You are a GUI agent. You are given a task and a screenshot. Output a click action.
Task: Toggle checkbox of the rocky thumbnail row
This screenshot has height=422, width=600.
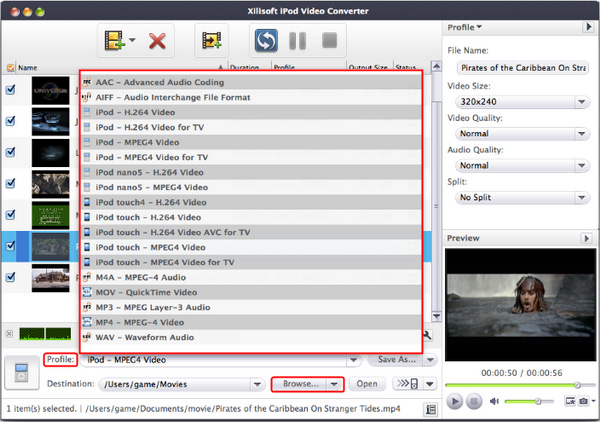11,183
